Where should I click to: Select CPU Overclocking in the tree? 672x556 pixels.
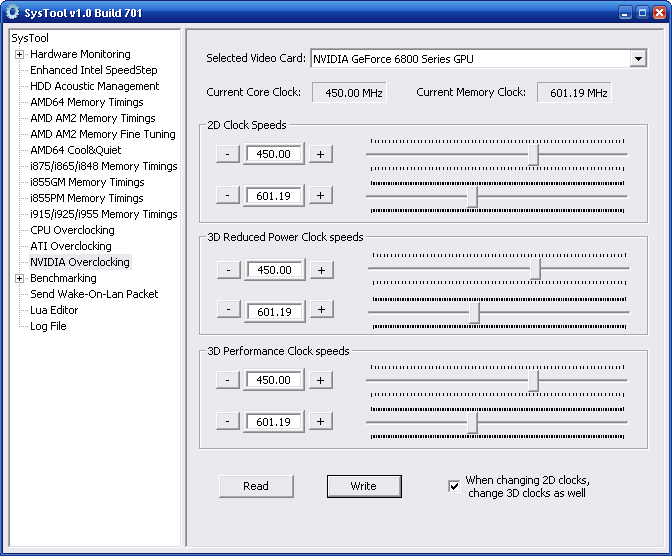[72, 230]
